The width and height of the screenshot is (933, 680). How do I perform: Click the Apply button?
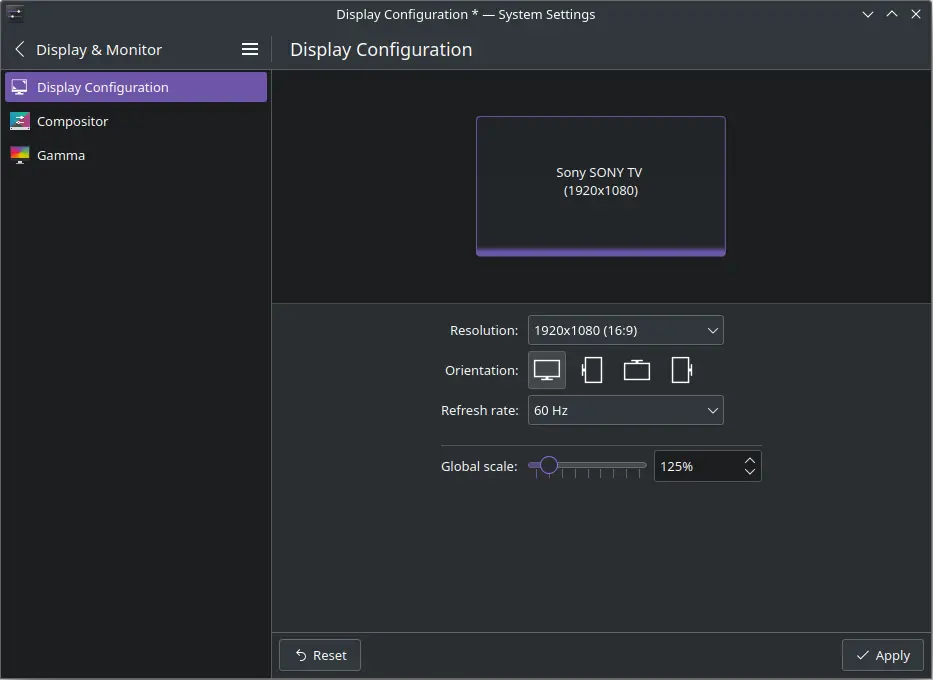coord(882,655)
